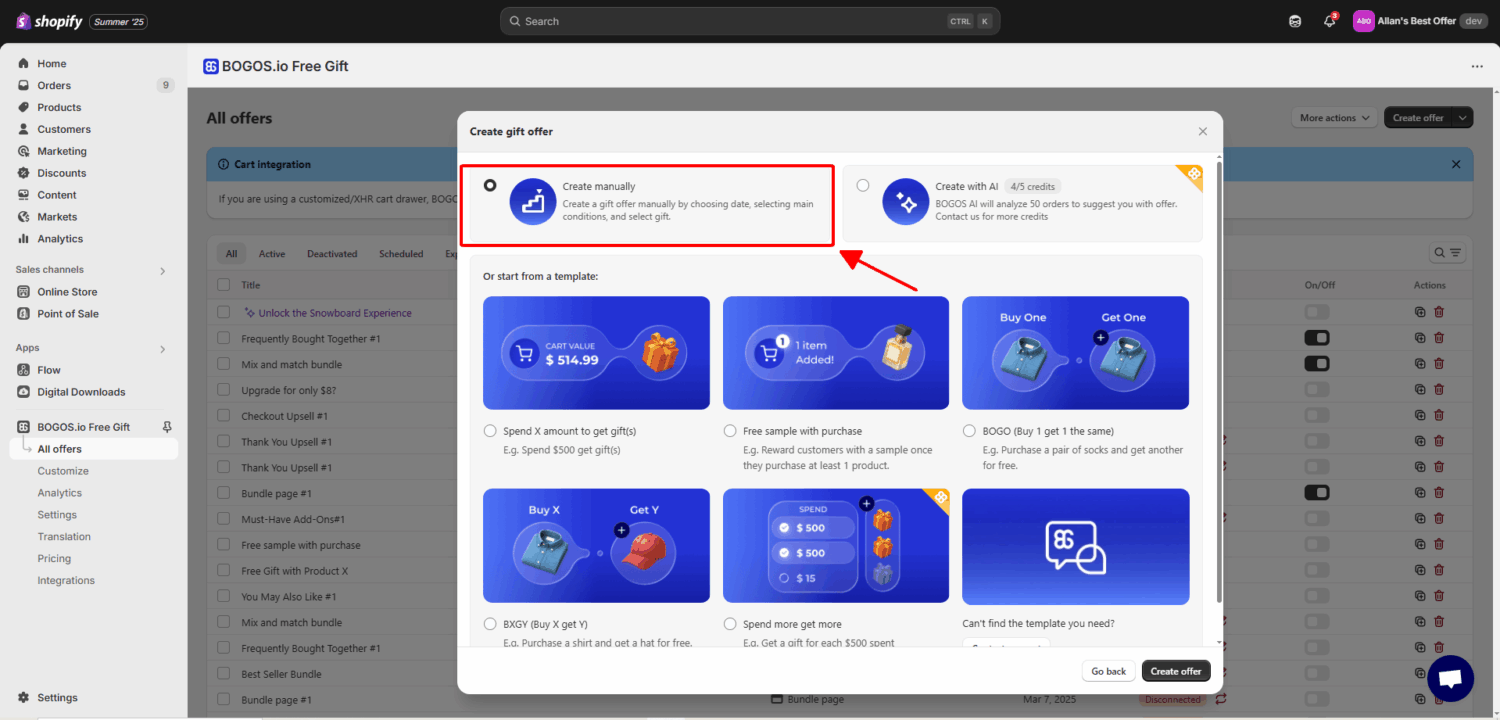The image size is (1500, 720).
Task: Click the chat-support template thumbnail
Action: (x=1076, y=547)
